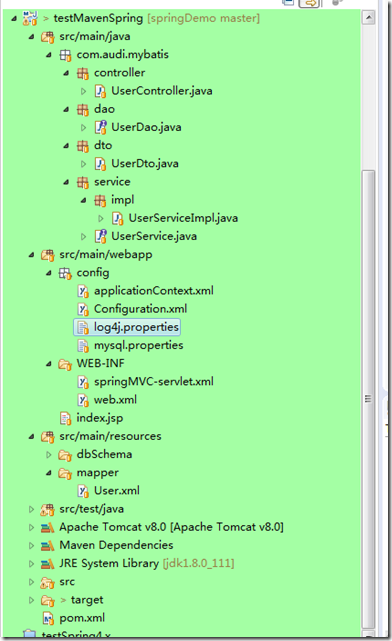Click the Apache Tomcat v8.0 library icon
The width and height of the screenshot is (392, 641).
tap(47, 528)
